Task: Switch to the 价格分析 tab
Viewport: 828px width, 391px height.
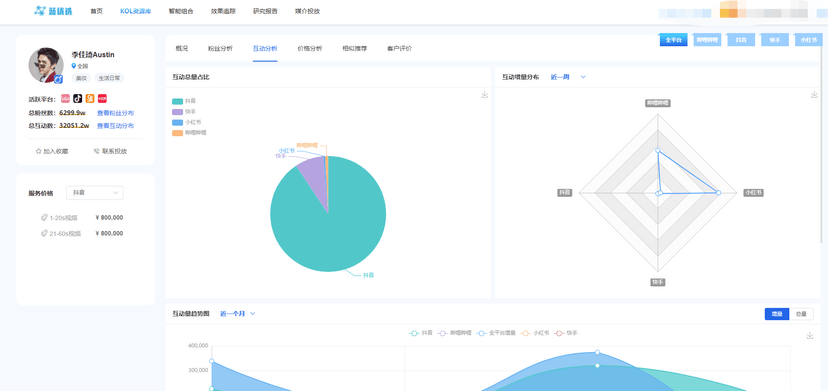Action: click(310, 49)
